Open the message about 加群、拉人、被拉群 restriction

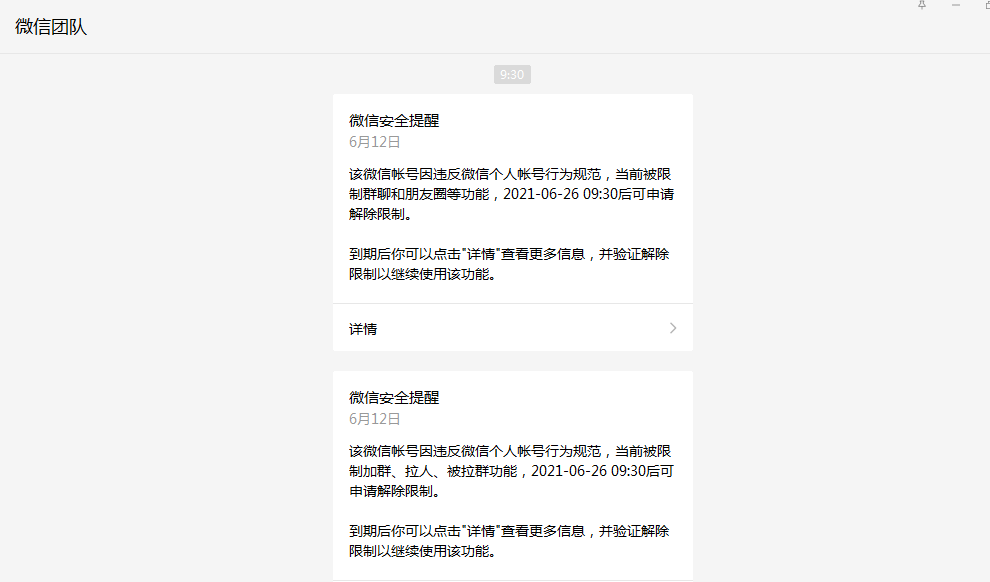click(511, 471)
